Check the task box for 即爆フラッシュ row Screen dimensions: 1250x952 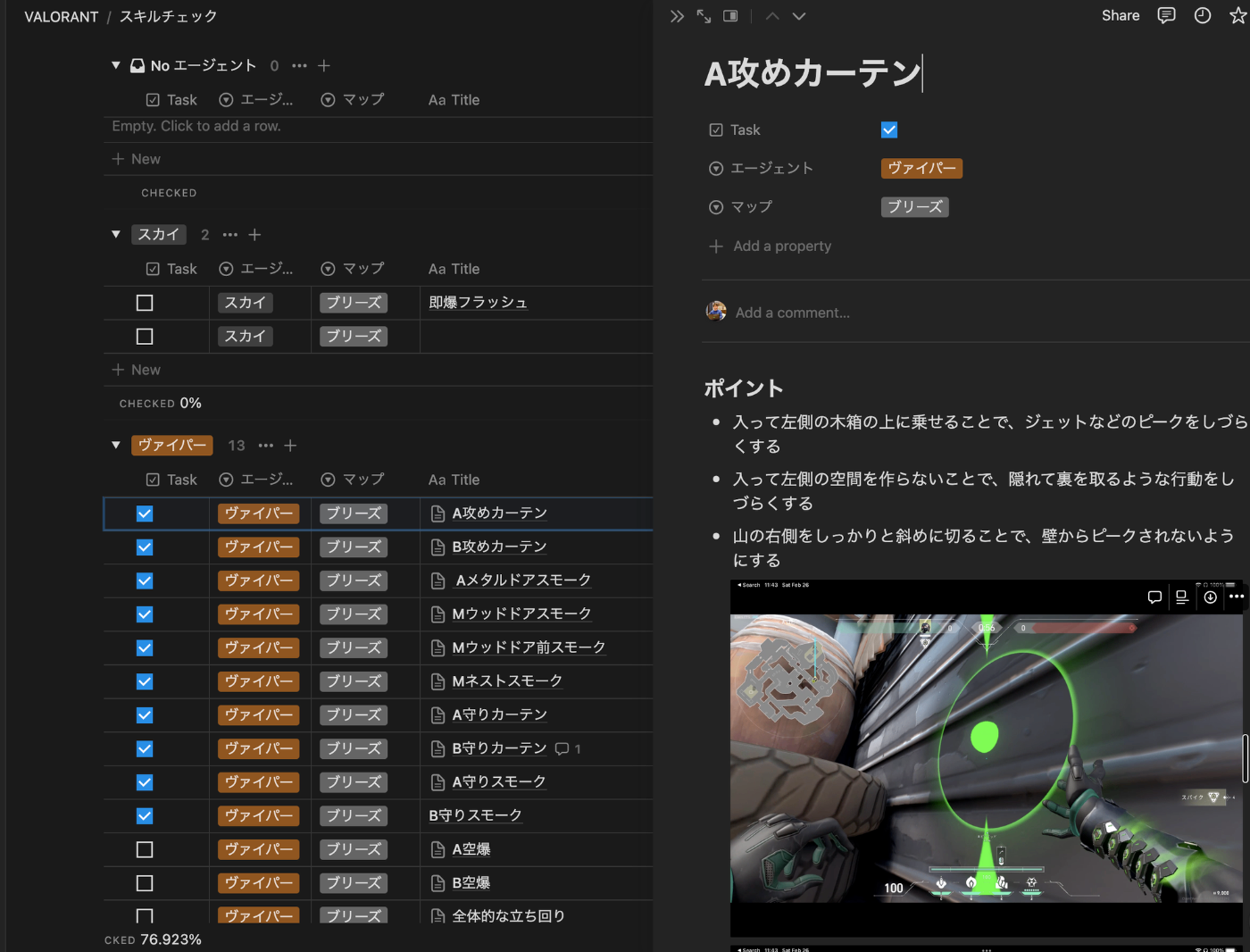[x=145, y=304]
